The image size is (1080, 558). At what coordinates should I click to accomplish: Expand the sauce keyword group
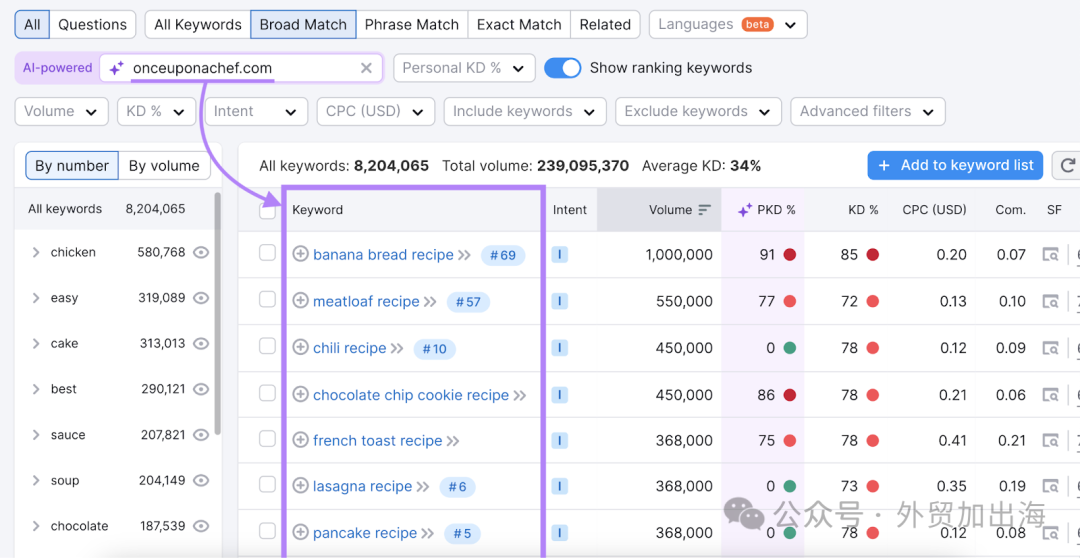(37, 435)
